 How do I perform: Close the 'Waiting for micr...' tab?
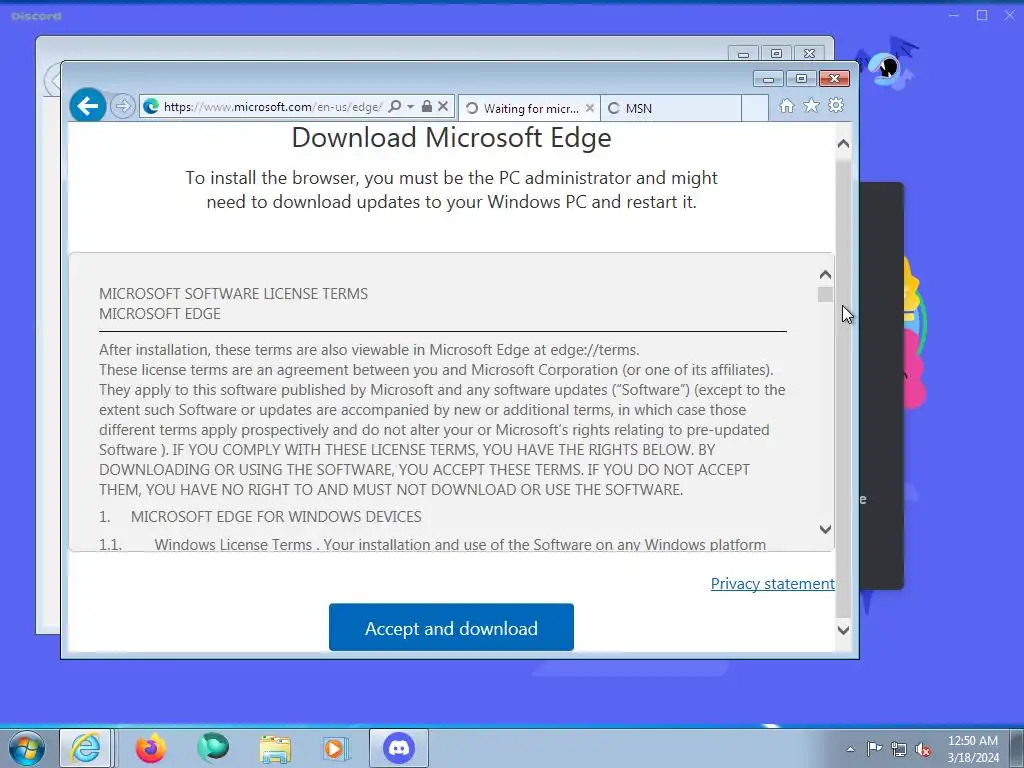coord(590,108)
